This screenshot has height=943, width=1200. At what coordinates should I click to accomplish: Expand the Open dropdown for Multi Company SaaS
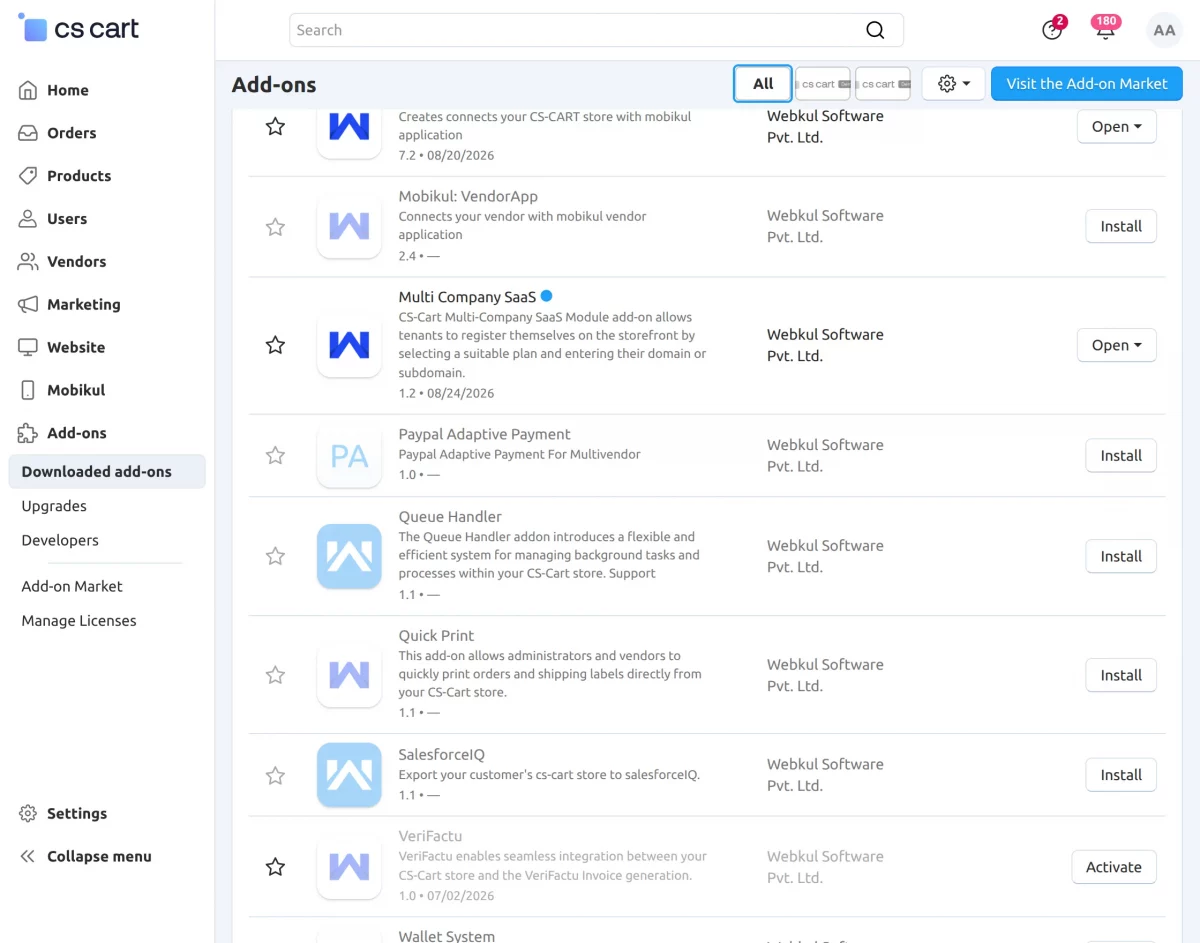coord(1117,345)
